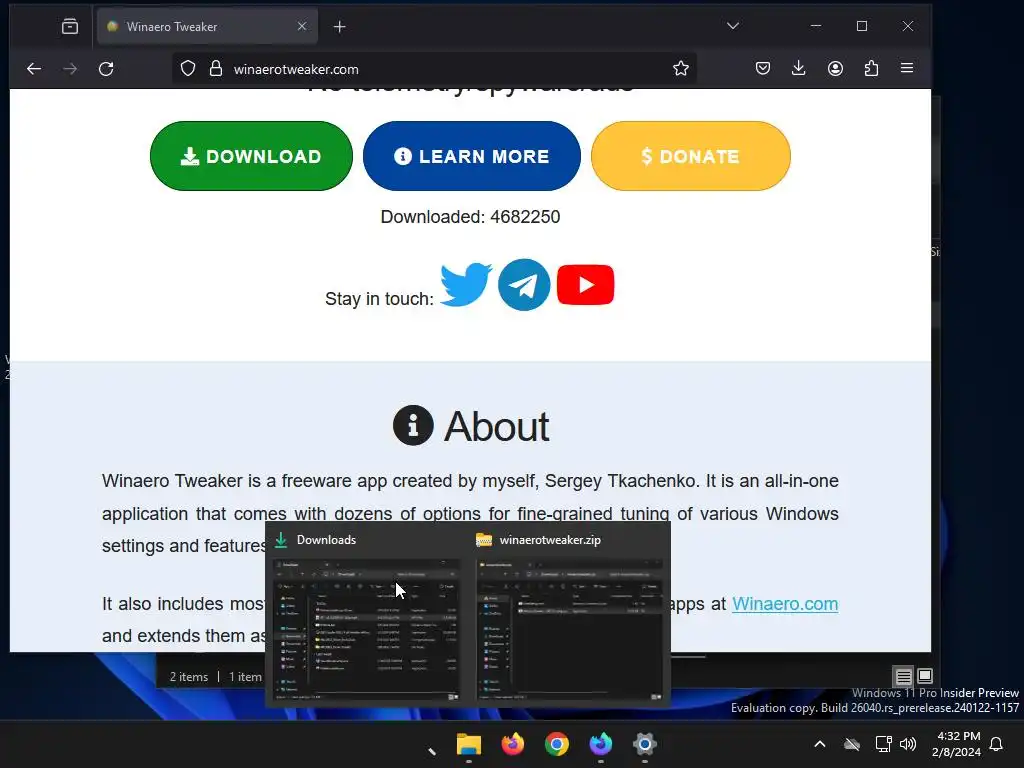1024x768 pixels.
Task: Open the shield tracking protection icon
Action: 188,69
